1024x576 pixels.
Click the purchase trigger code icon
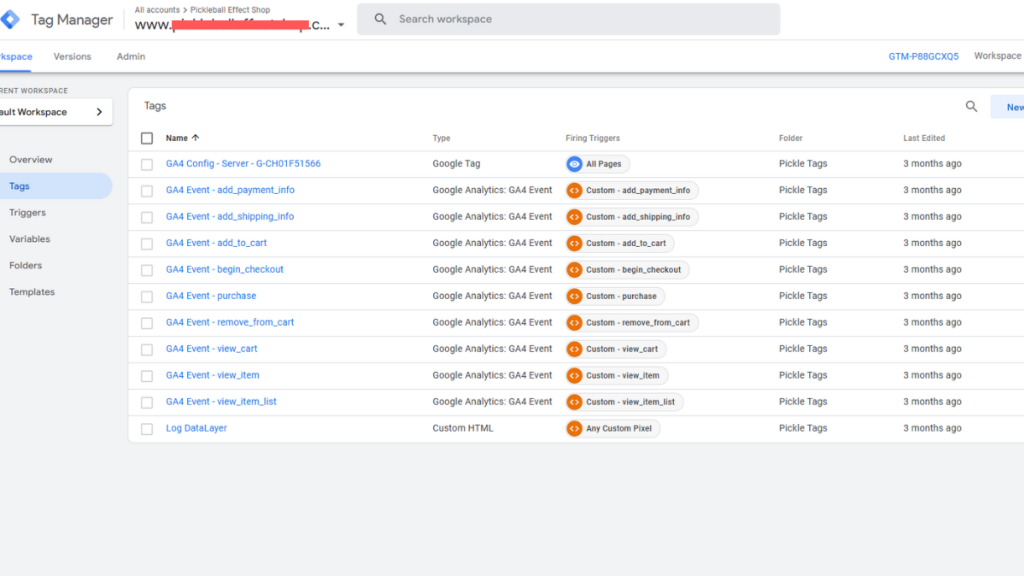(x=574, y=296)
